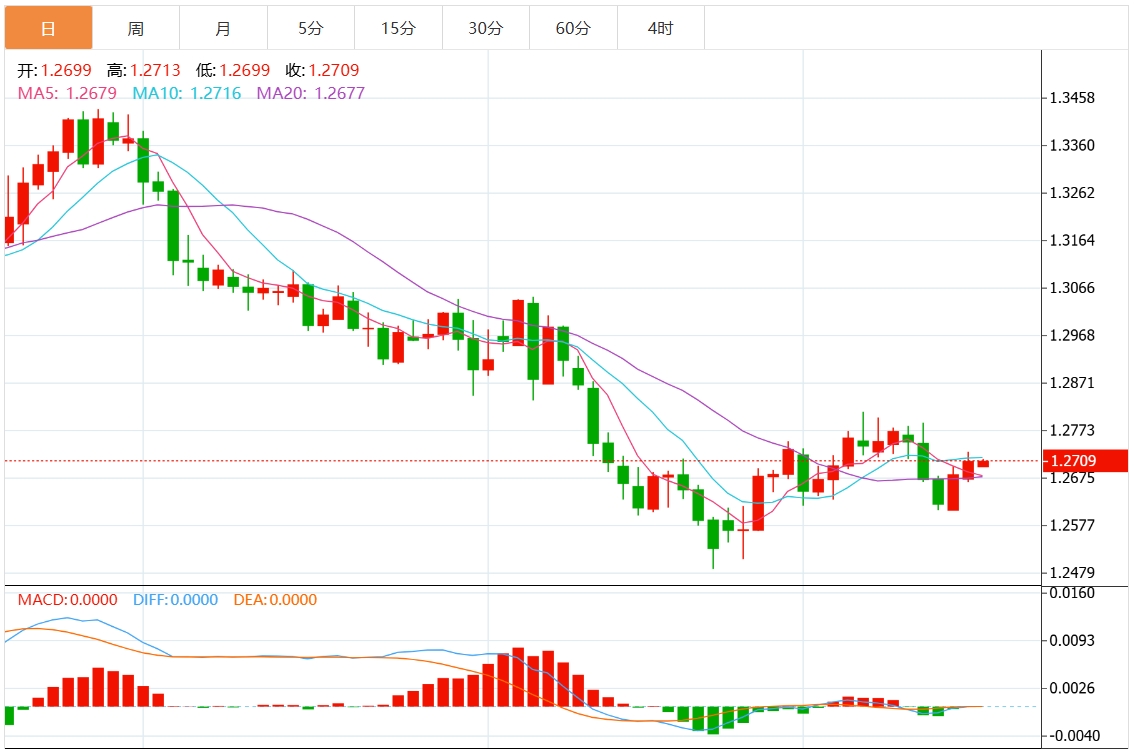Open the 4时 (4-hour) chart
Screen dimensions: 1137x749
coord(660,27)
